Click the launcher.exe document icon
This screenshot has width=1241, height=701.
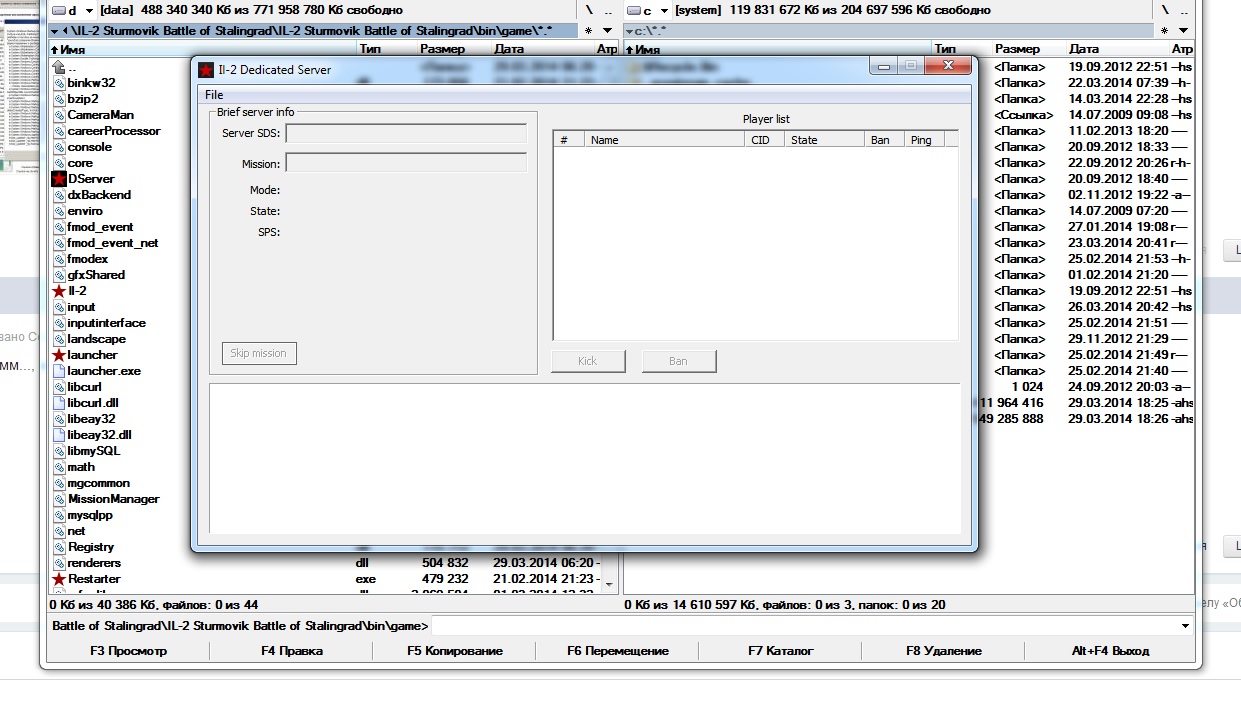click(x=59, y=371)
